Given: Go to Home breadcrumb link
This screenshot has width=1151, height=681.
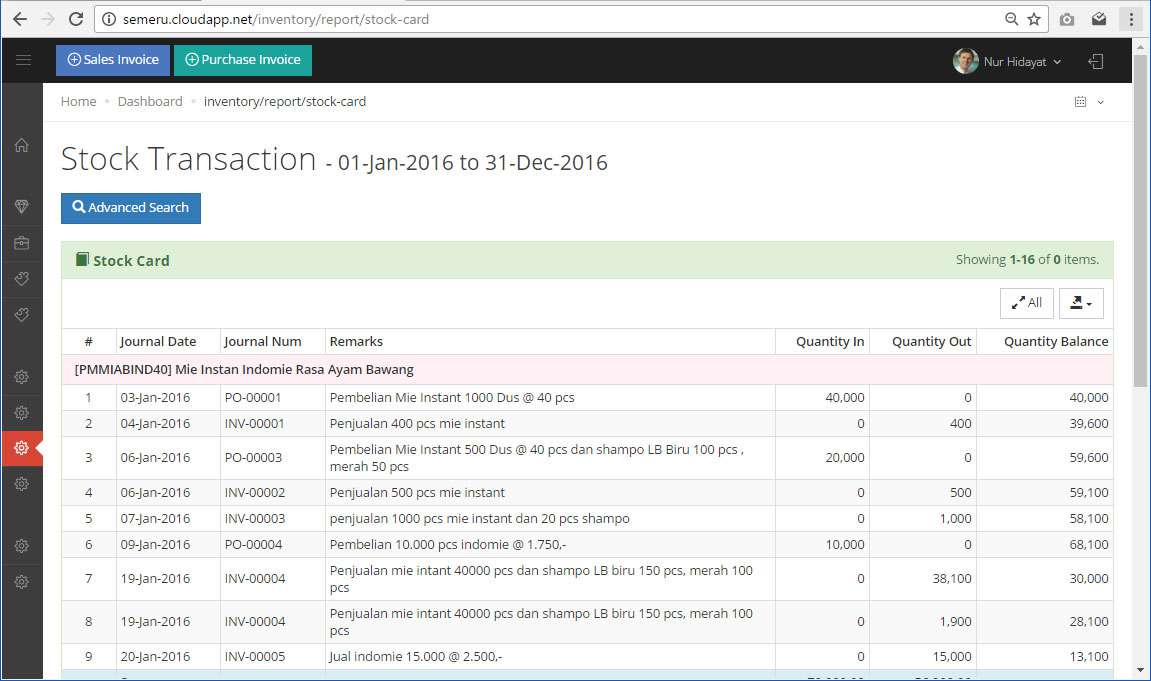Looking at the screenshot, I should pyautogui.click(x=78, y=101).
